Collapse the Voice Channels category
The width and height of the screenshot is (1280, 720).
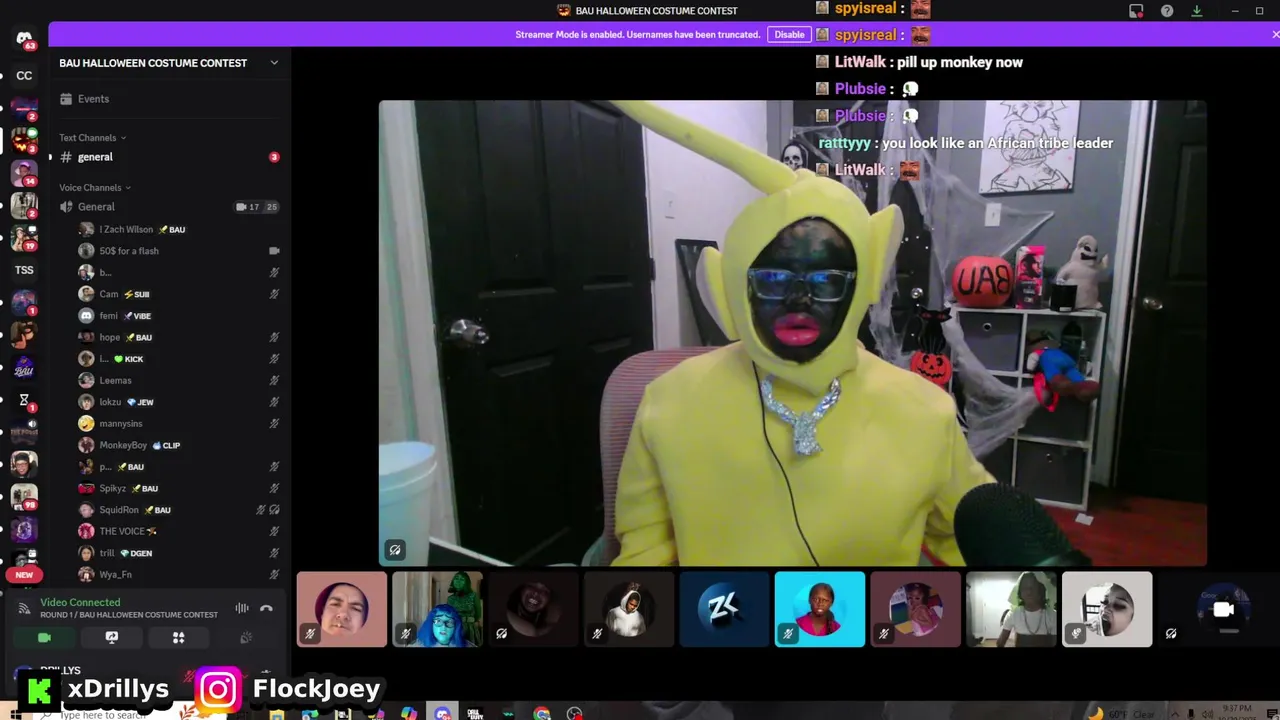coord(95,188)
